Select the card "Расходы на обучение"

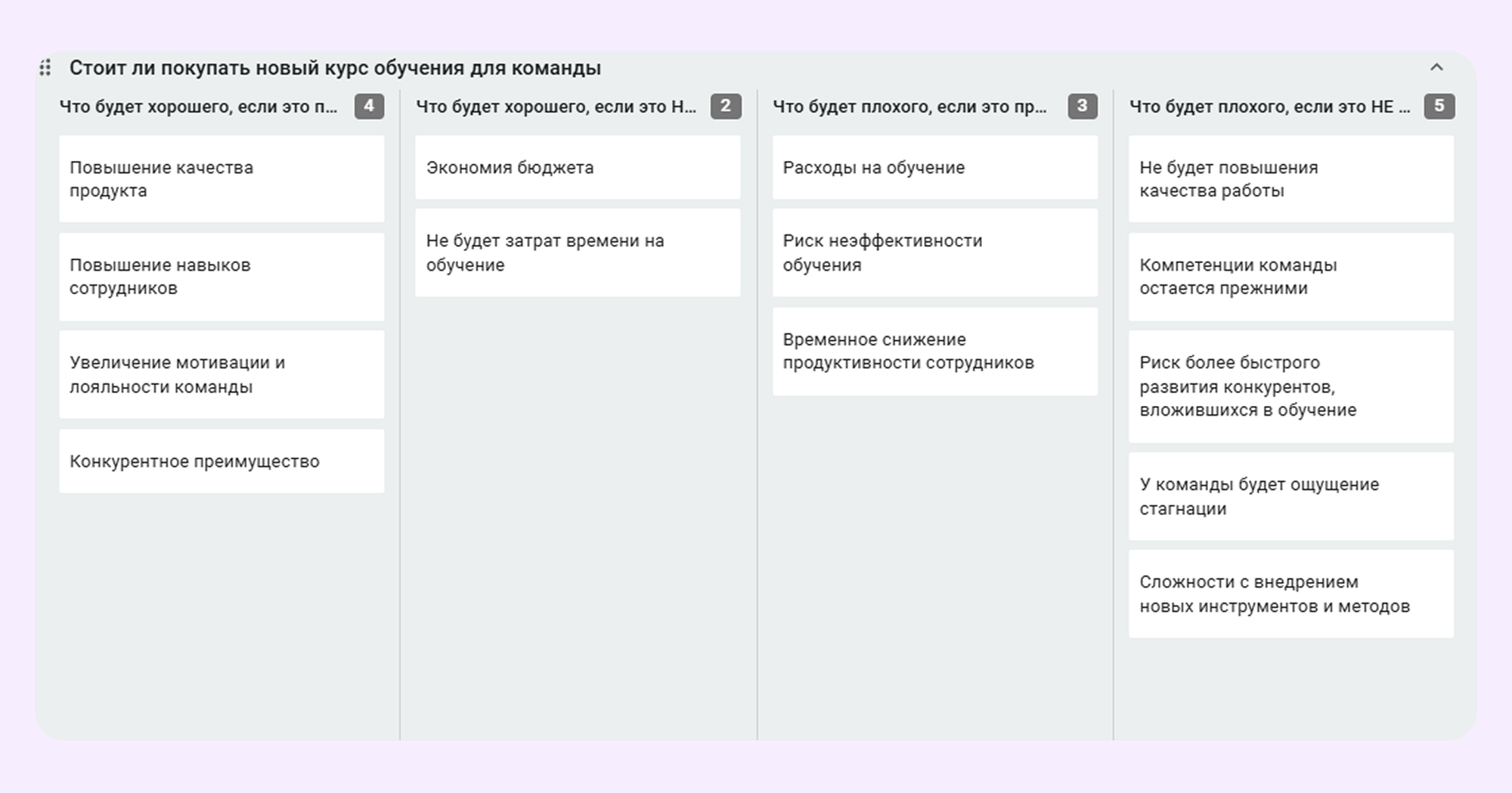934,168
